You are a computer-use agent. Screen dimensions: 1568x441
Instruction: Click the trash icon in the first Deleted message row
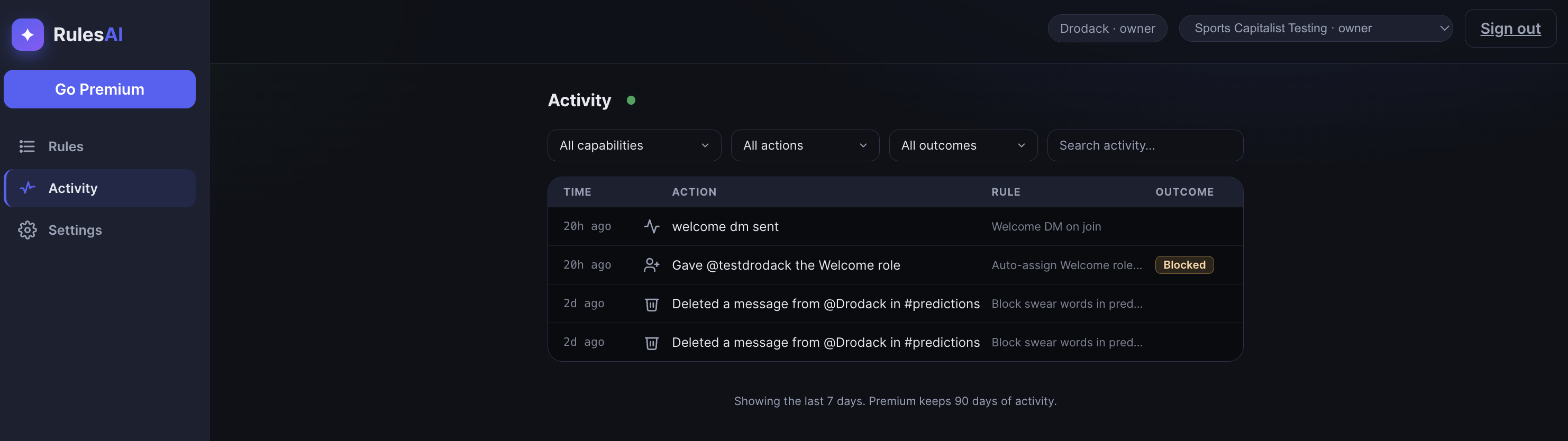click(x=651, y=304)
